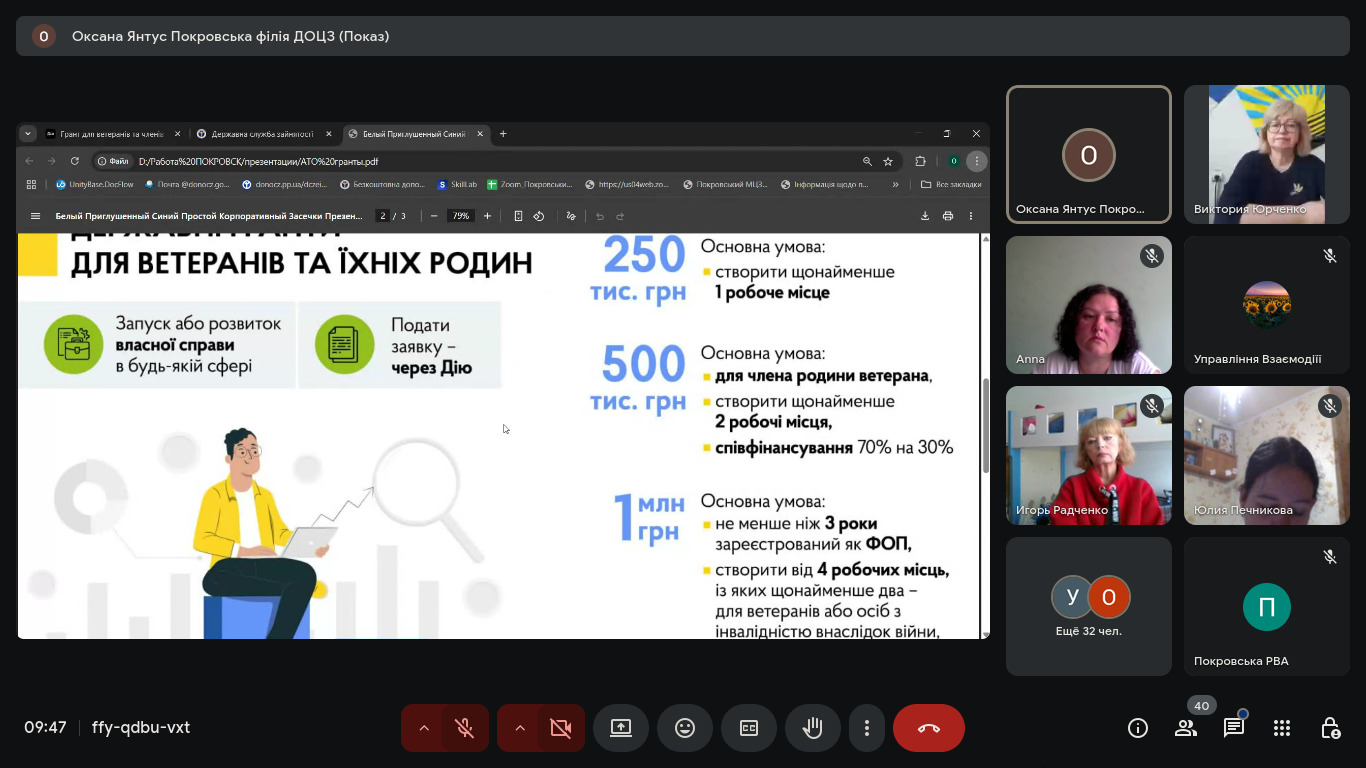This screenshot has height=768, width=1366.
Task: Turn on the camera
Action: point(560,728)
